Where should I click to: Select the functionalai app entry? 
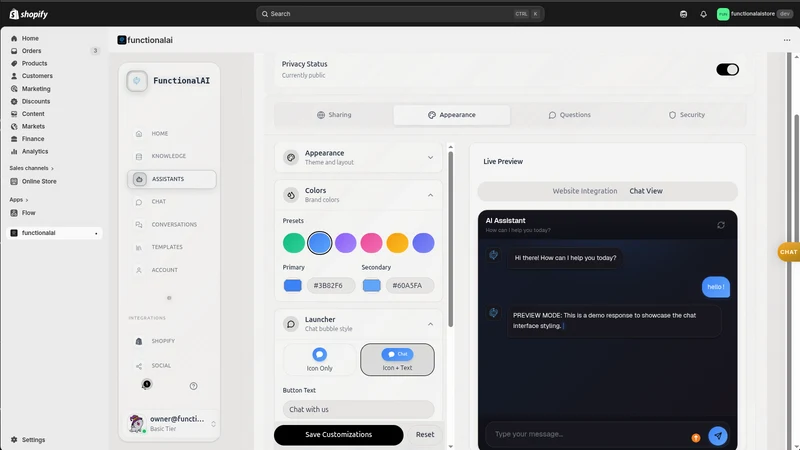click(x=54, y=233)
